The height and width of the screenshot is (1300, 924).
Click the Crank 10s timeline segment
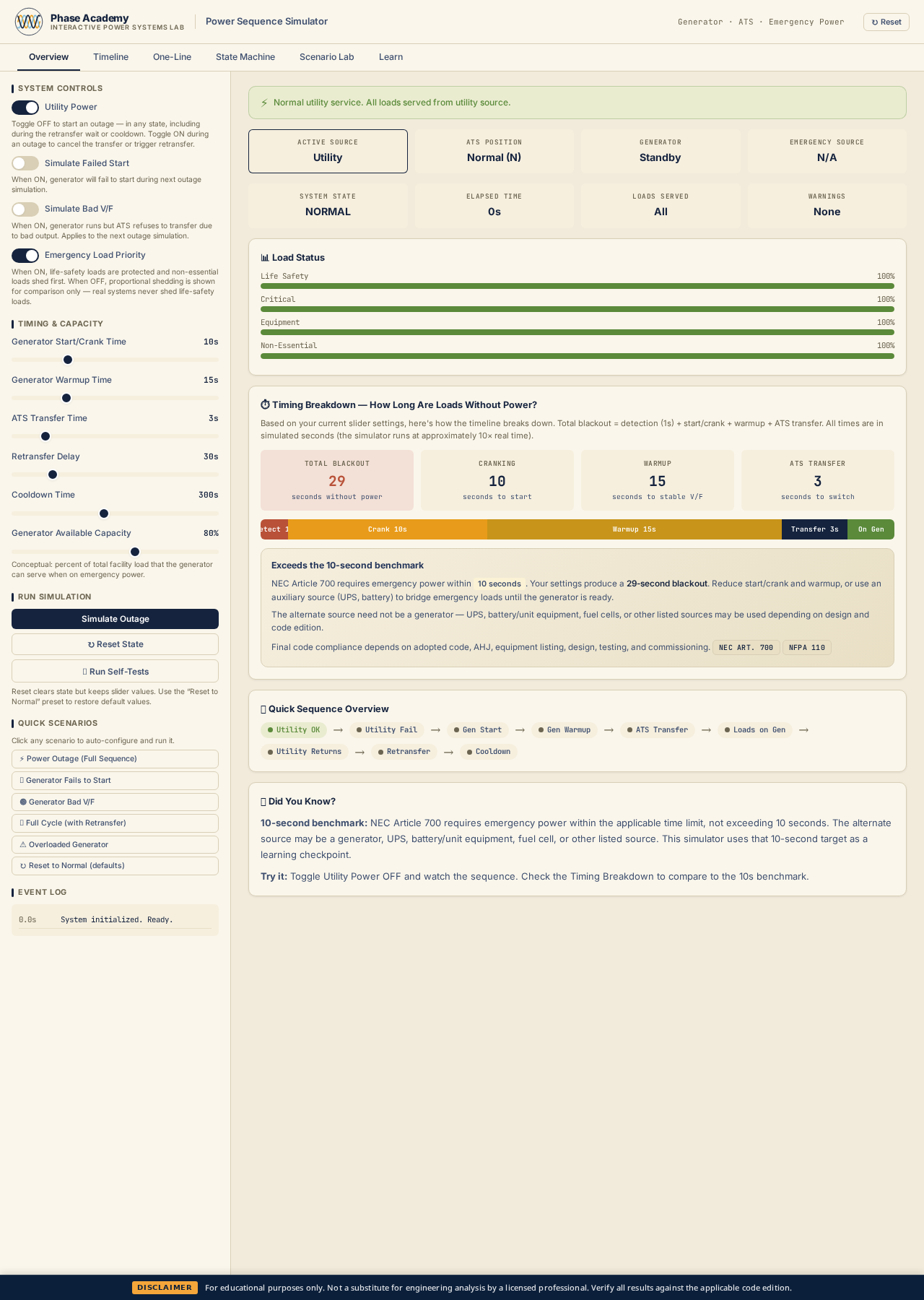click(x=388, y=529)
